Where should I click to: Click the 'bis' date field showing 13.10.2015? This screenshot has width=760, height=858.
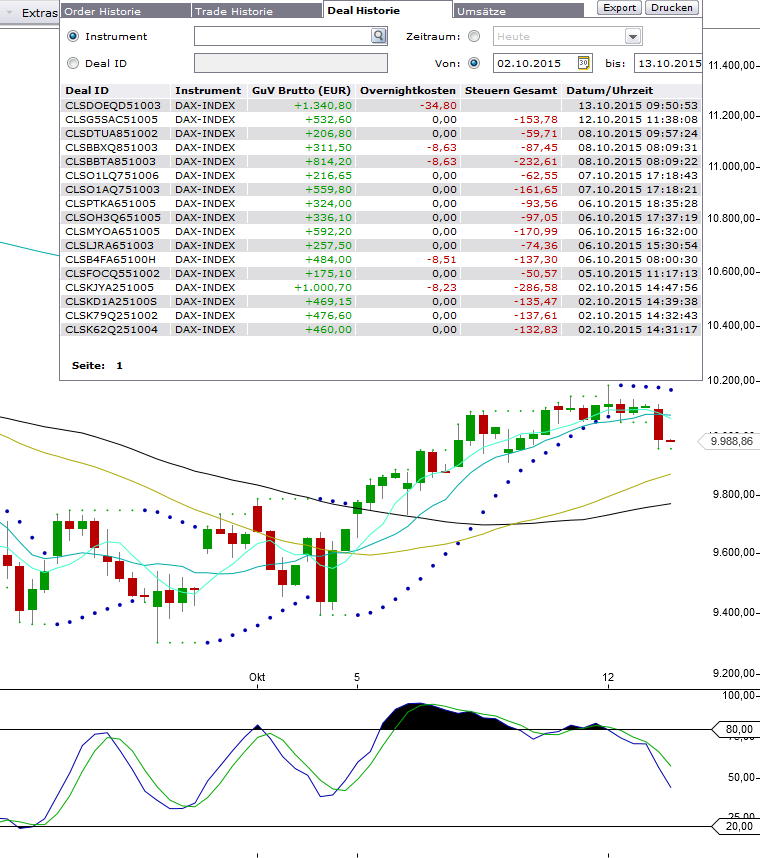[x=668, y=64]
